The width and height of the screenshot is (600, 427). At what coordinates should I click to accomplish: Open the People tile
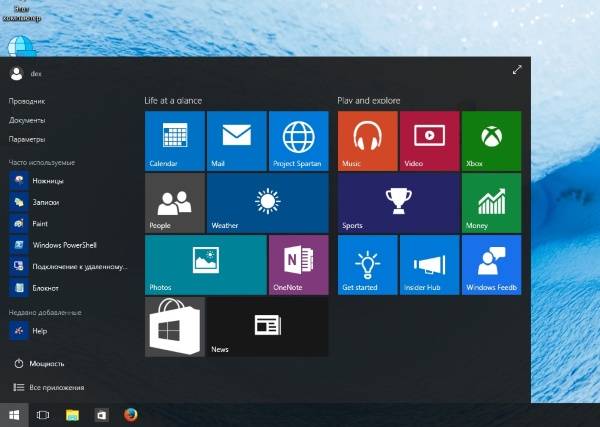pyautogui.click(x=175, y=203)
